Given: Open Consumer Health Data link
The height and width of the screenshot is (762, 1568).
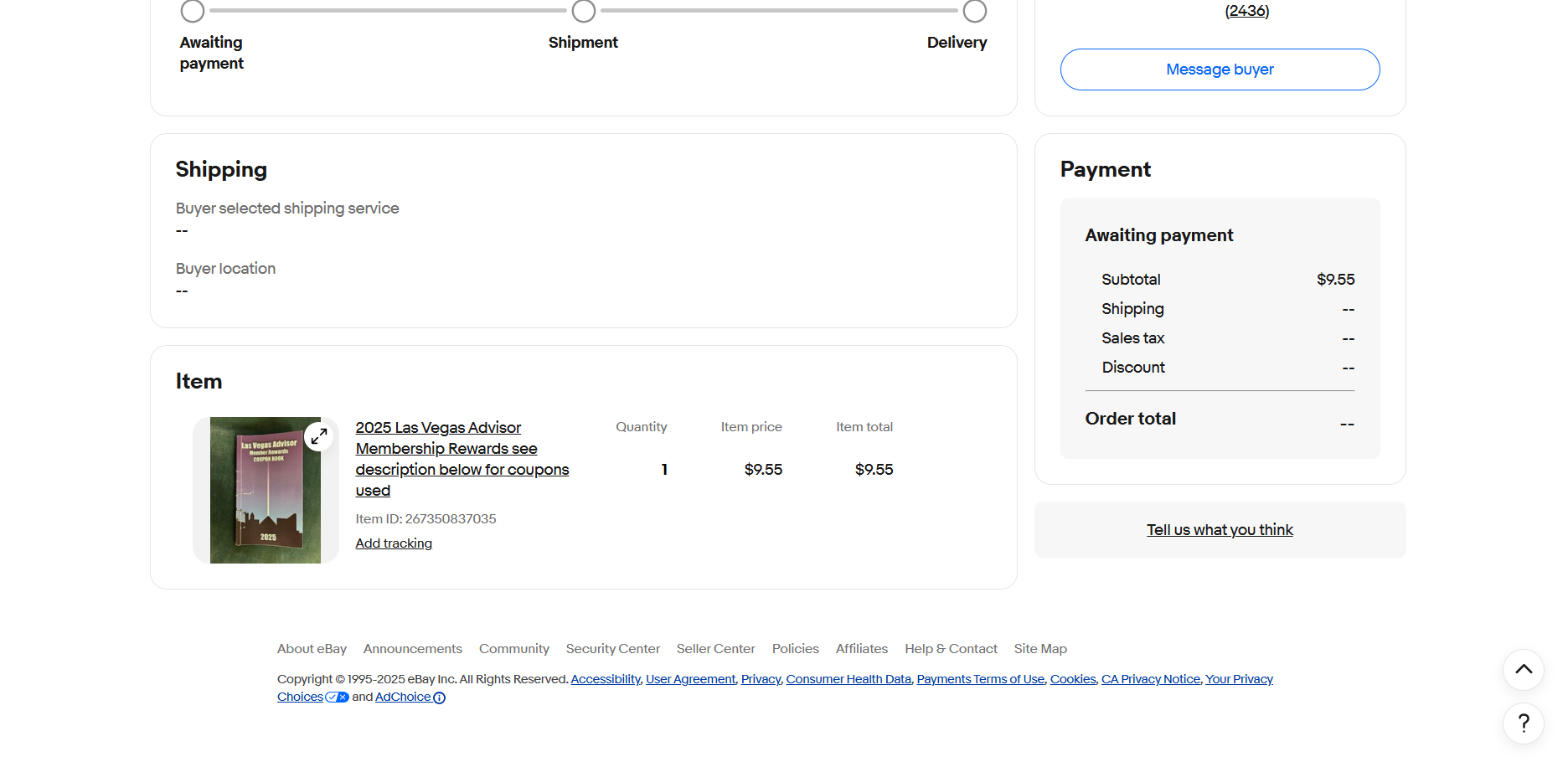Looking at the screenshot, I should (x=848, y=679).
